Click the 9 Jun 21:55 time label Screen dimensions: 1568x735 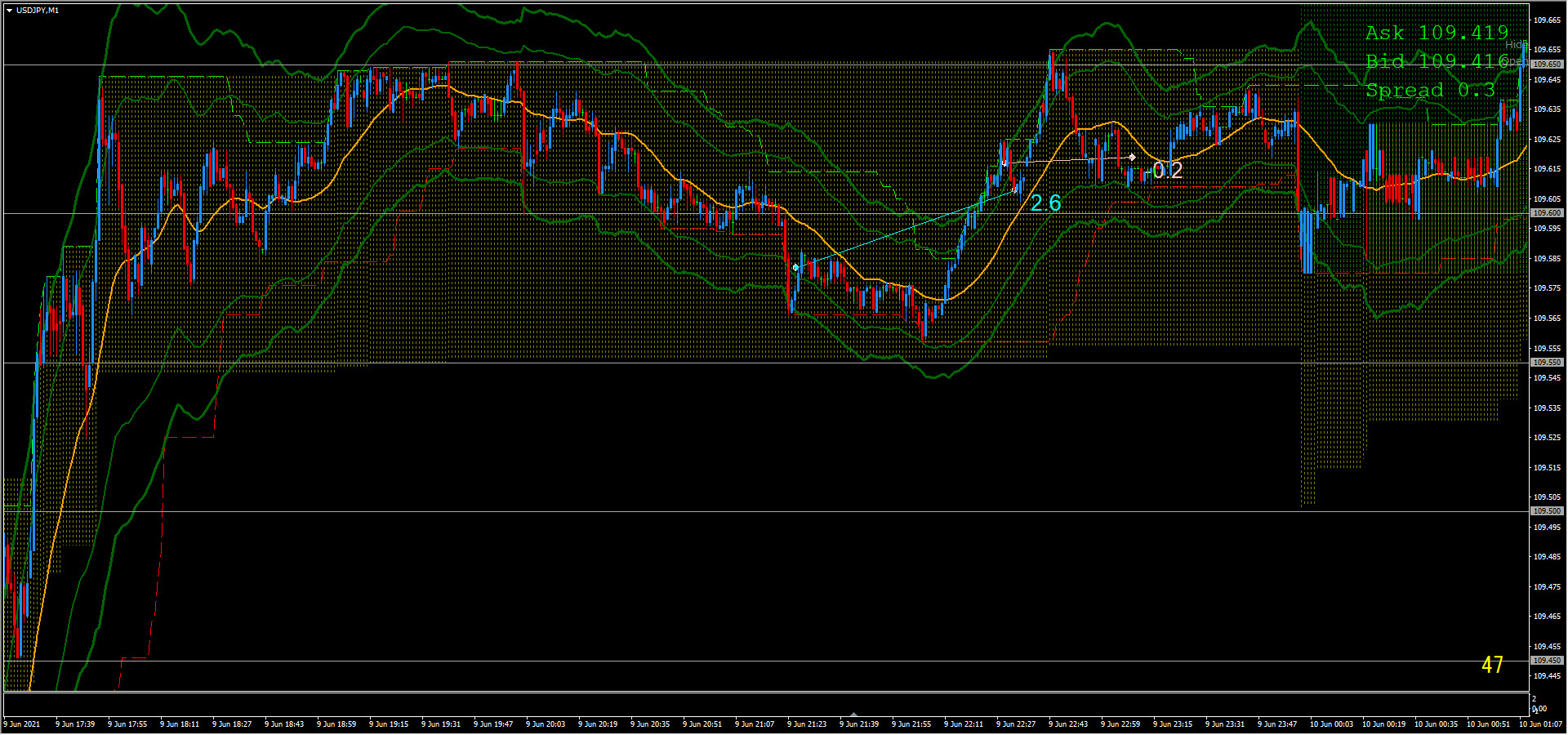pyautogui.click(x=911, y=724)
